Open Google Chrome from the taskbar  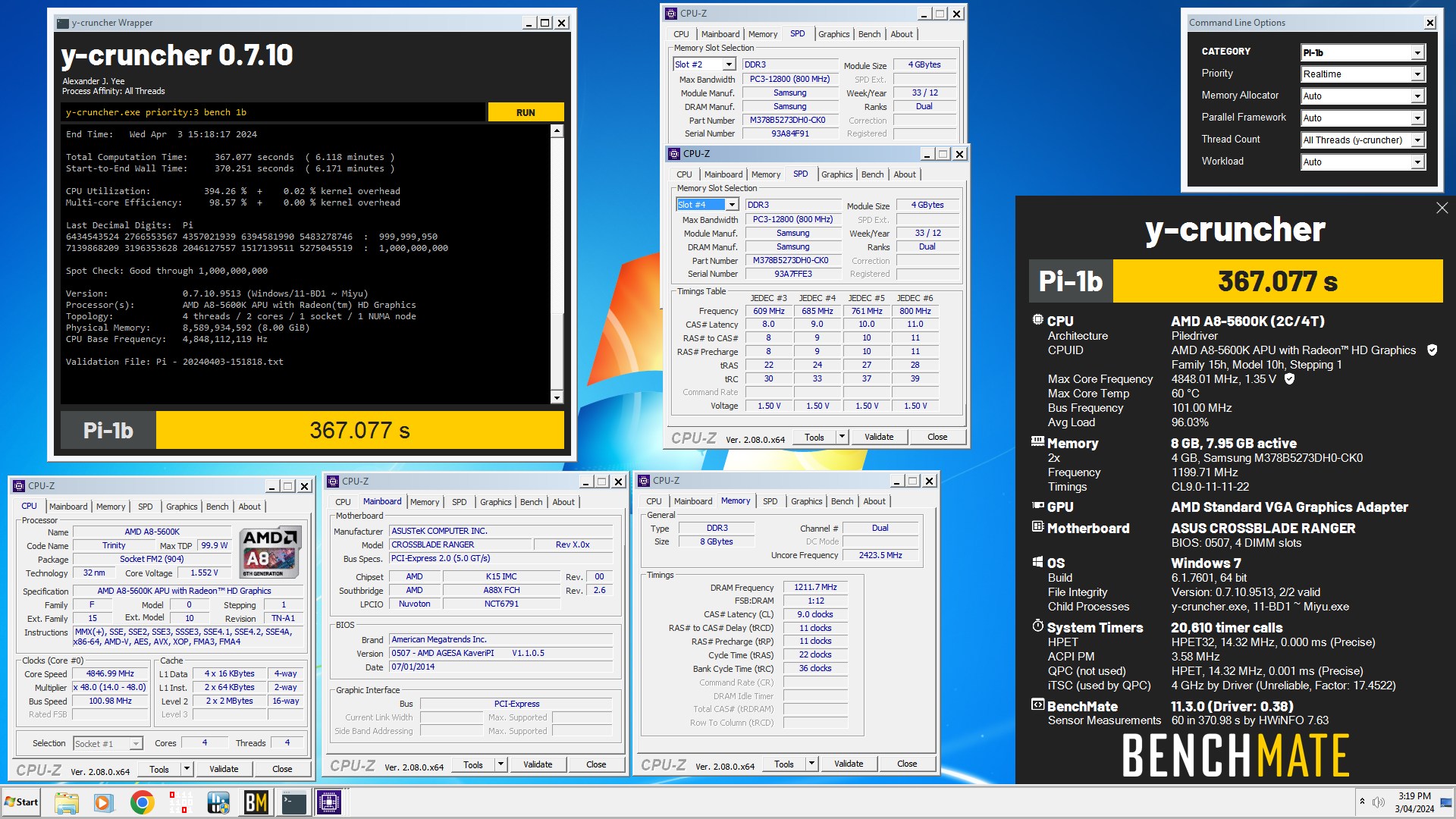(x=142, y=802)
